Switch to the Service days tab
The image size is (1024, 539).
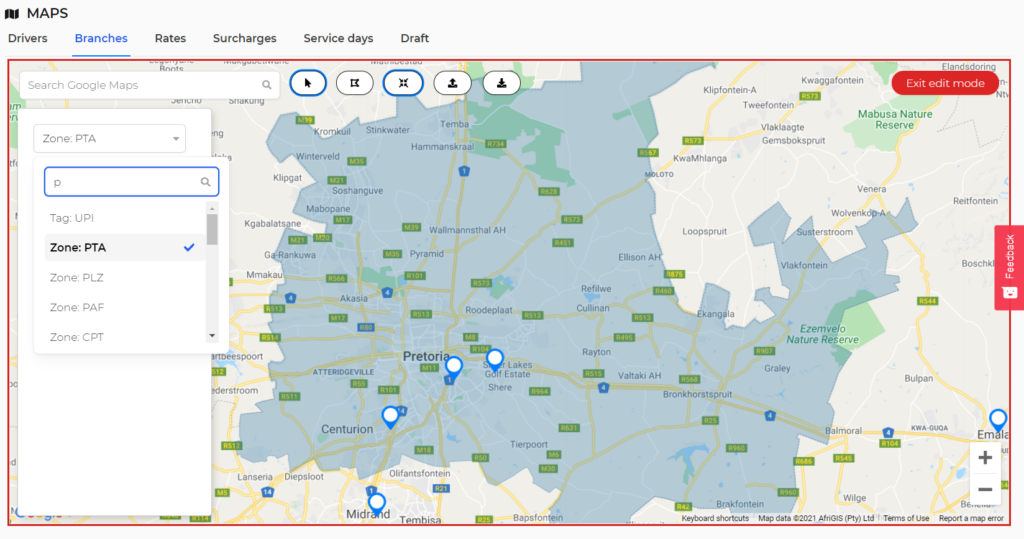pyautogui.click(x=338, y=39)
